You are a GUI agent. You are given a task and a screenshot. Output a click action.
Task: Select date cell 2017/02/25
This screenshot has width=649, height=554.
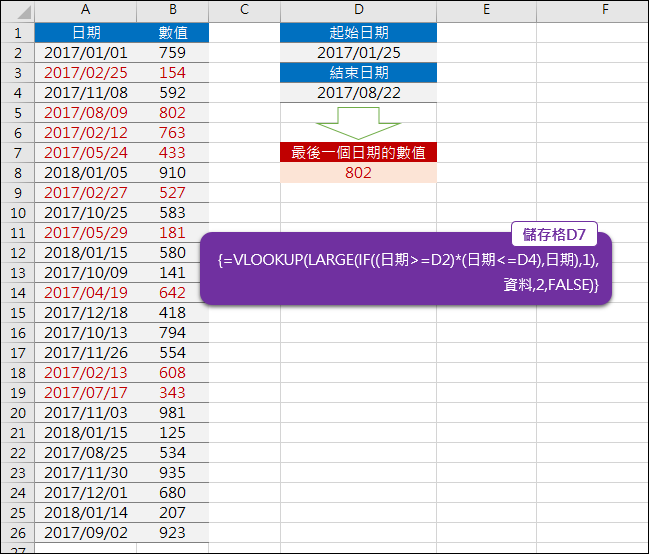pos(86,72)
